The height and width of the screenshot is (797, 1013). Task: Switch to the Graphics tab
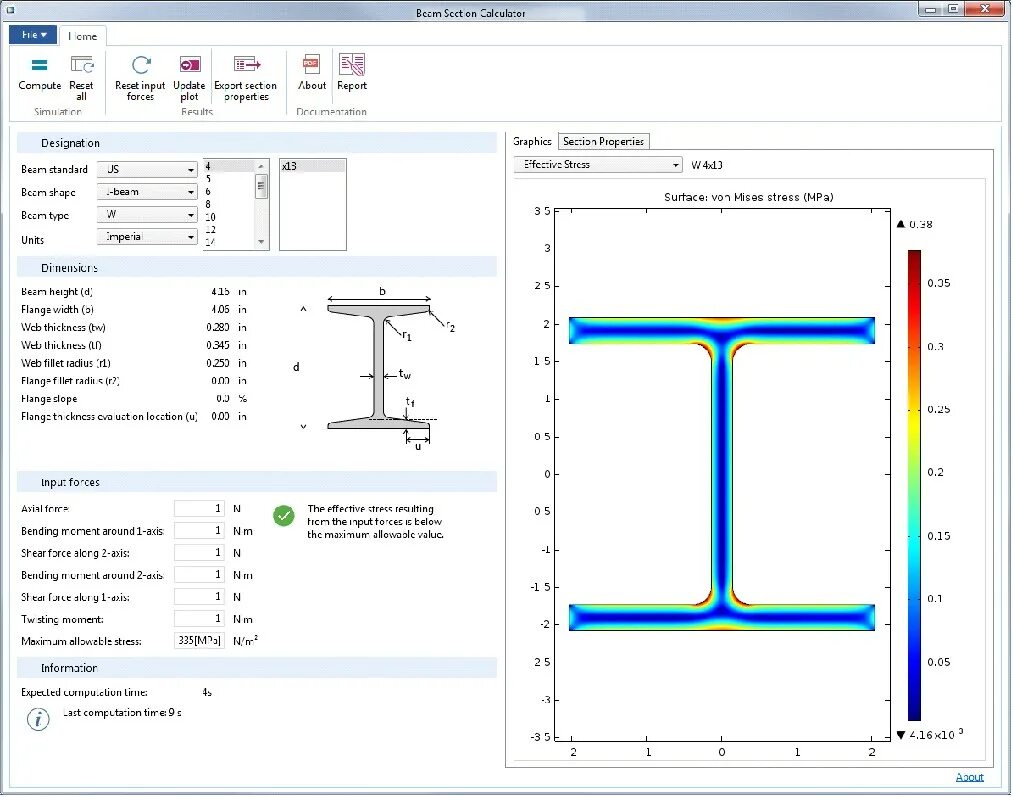pos(532,141)
